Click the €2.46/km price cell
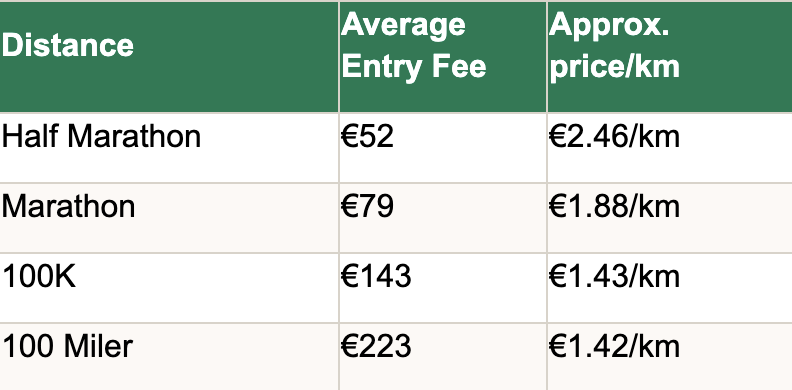This screenshot has width=792, height=390. [x=670, y=148]
